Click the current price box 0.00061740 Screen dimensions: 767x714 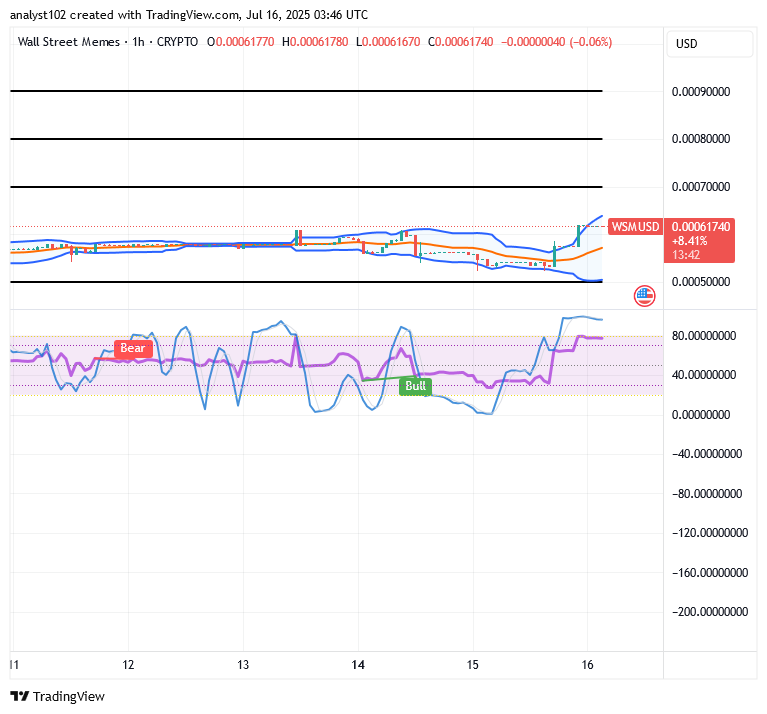point(700,227)
